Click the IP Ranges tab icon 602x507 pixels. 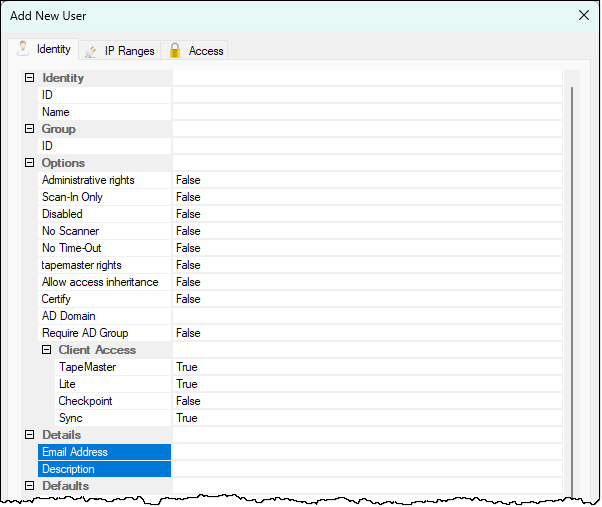[x=92, y=50]
